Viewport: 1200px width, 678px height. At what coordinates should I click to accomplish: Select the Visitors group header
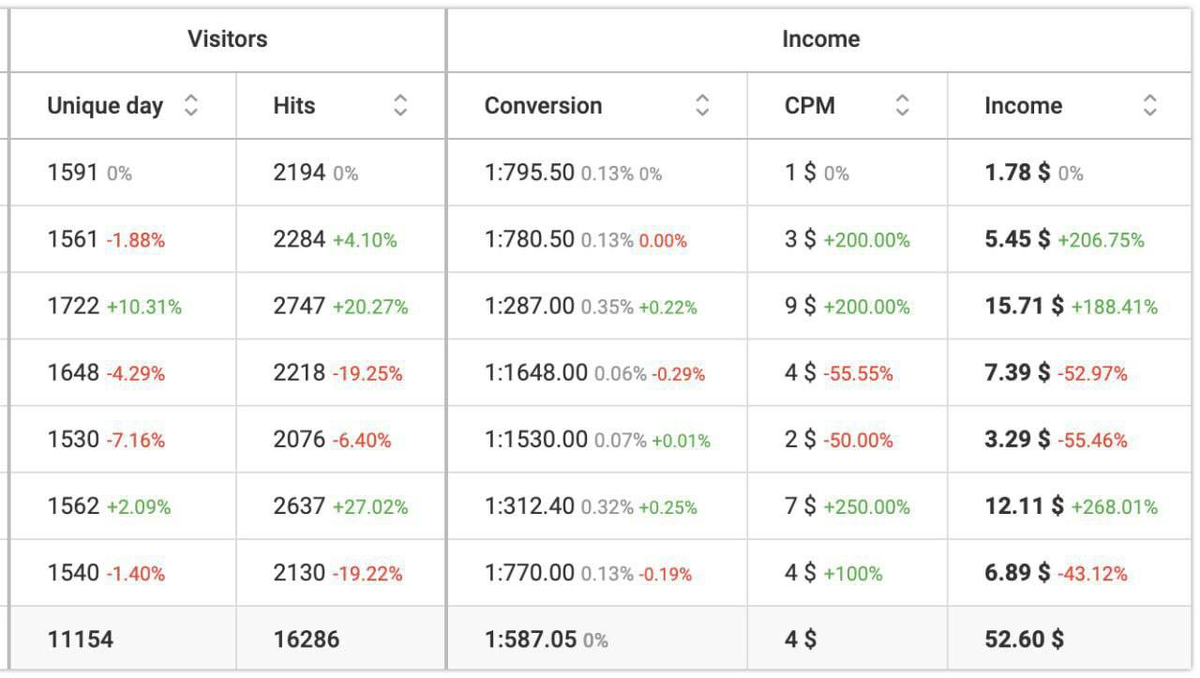pos(227,40)
